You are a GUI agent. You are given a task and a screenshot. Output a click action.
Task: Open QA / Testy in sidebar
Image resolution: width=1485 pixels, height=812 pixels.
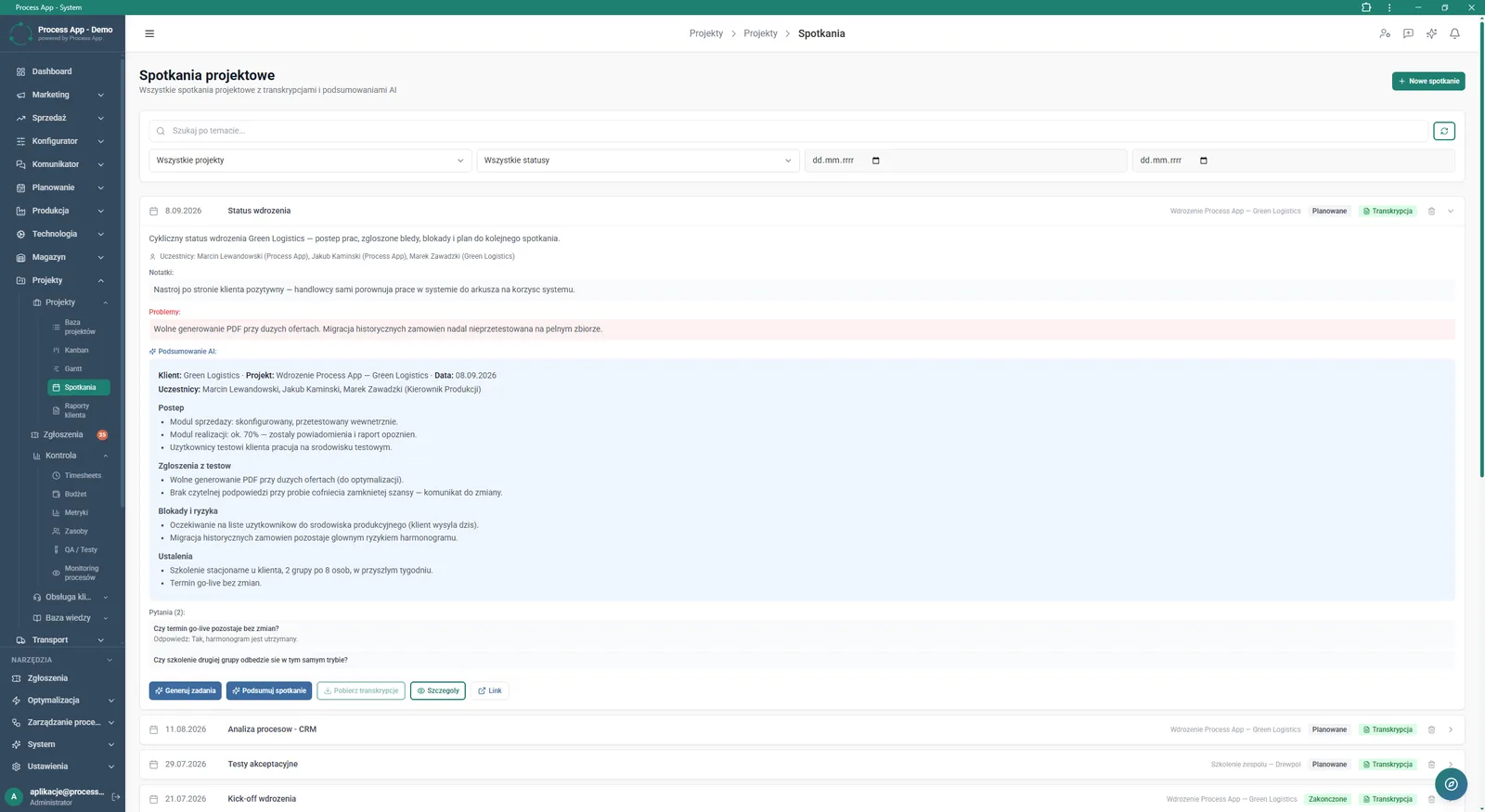pos(78,549)
